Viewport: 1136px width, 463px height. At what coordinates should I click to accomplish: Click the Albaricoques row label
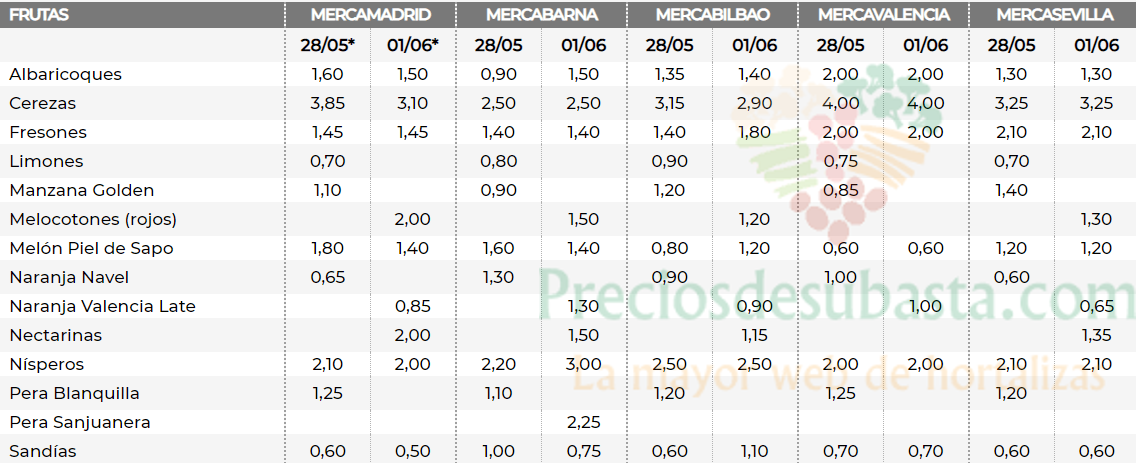coord(65,74)
